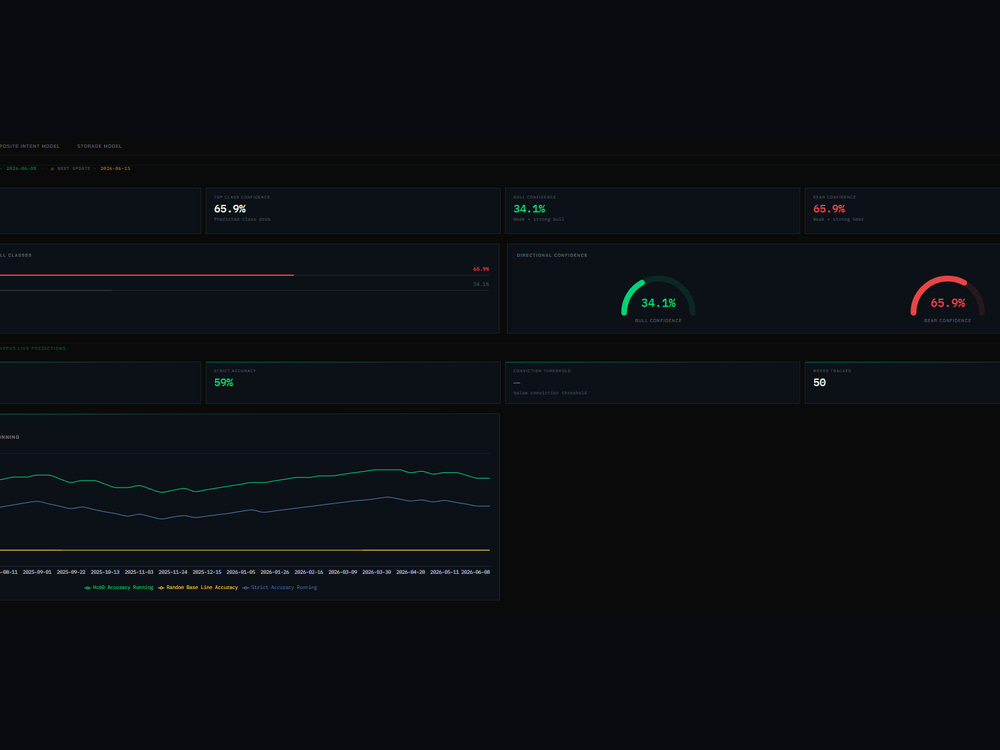Click the 2026-06-08 label on chart axis

[x=476, y=572]
